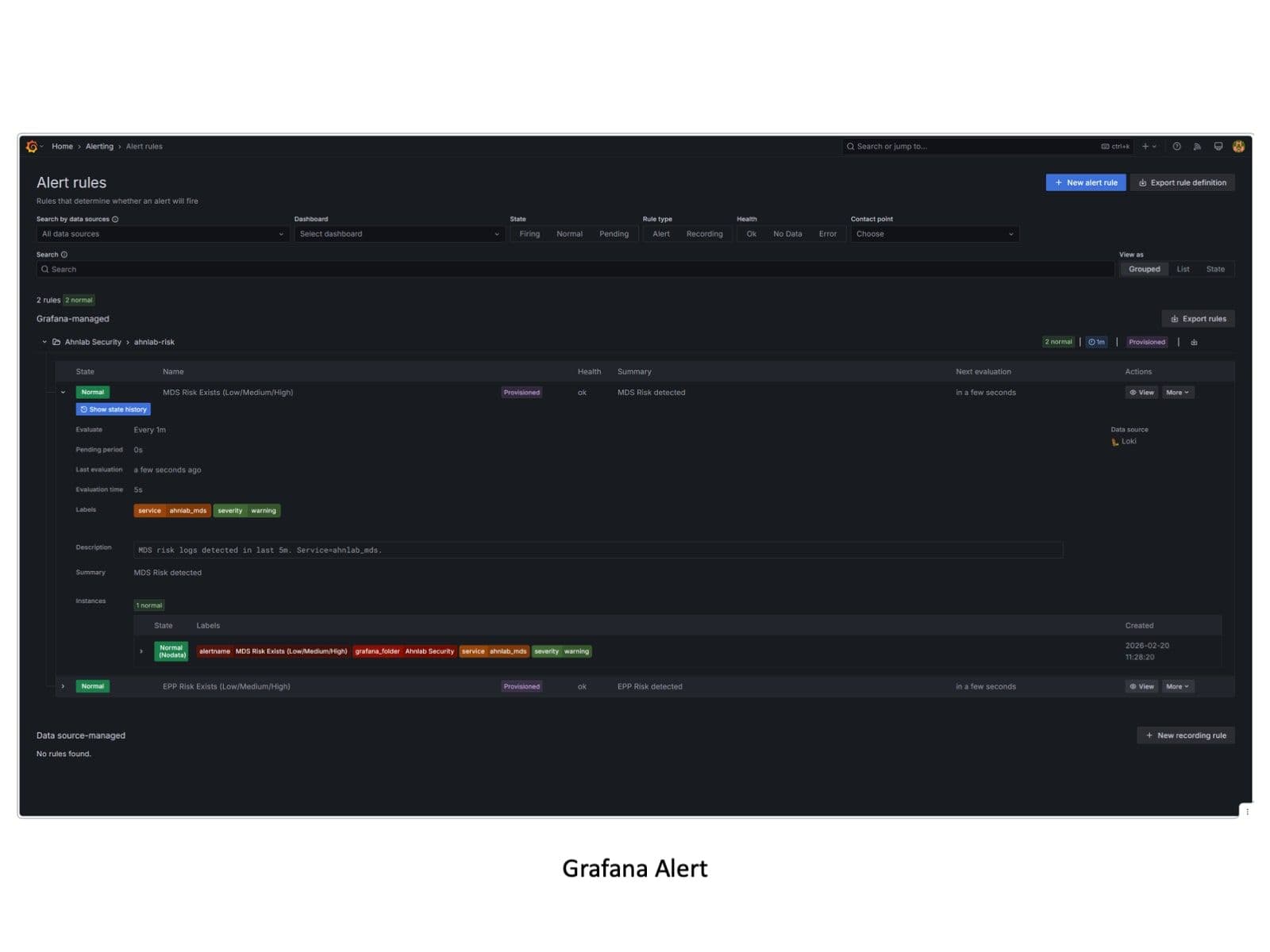Viewport: 1270px width, 952px height.
Task: Click the MDS Risk Exists (Low/Medium/High) rule name
Action: pos(228,393)
